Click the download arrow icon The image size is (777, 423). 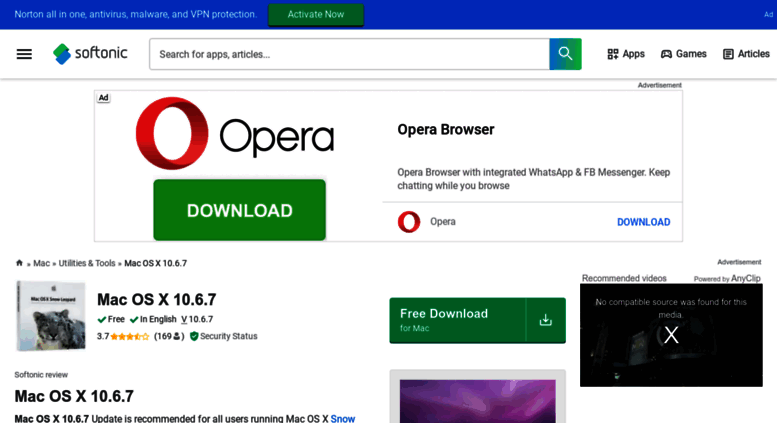(x=545, y=320)
